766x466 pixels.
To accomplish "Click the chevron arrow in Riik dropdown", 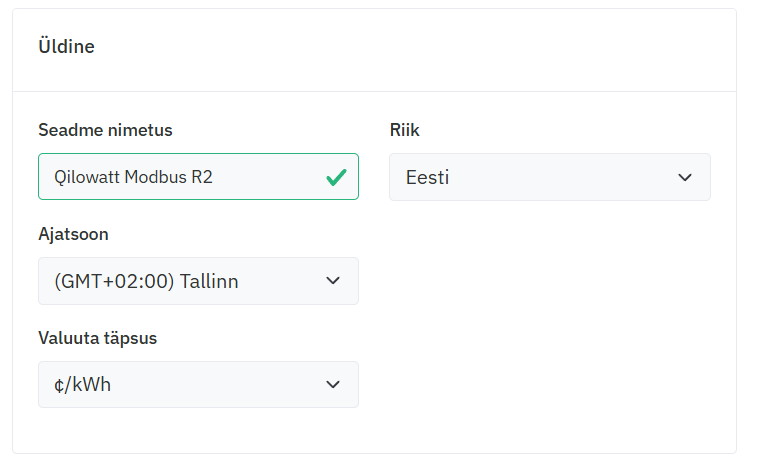I will pos(685,177).
